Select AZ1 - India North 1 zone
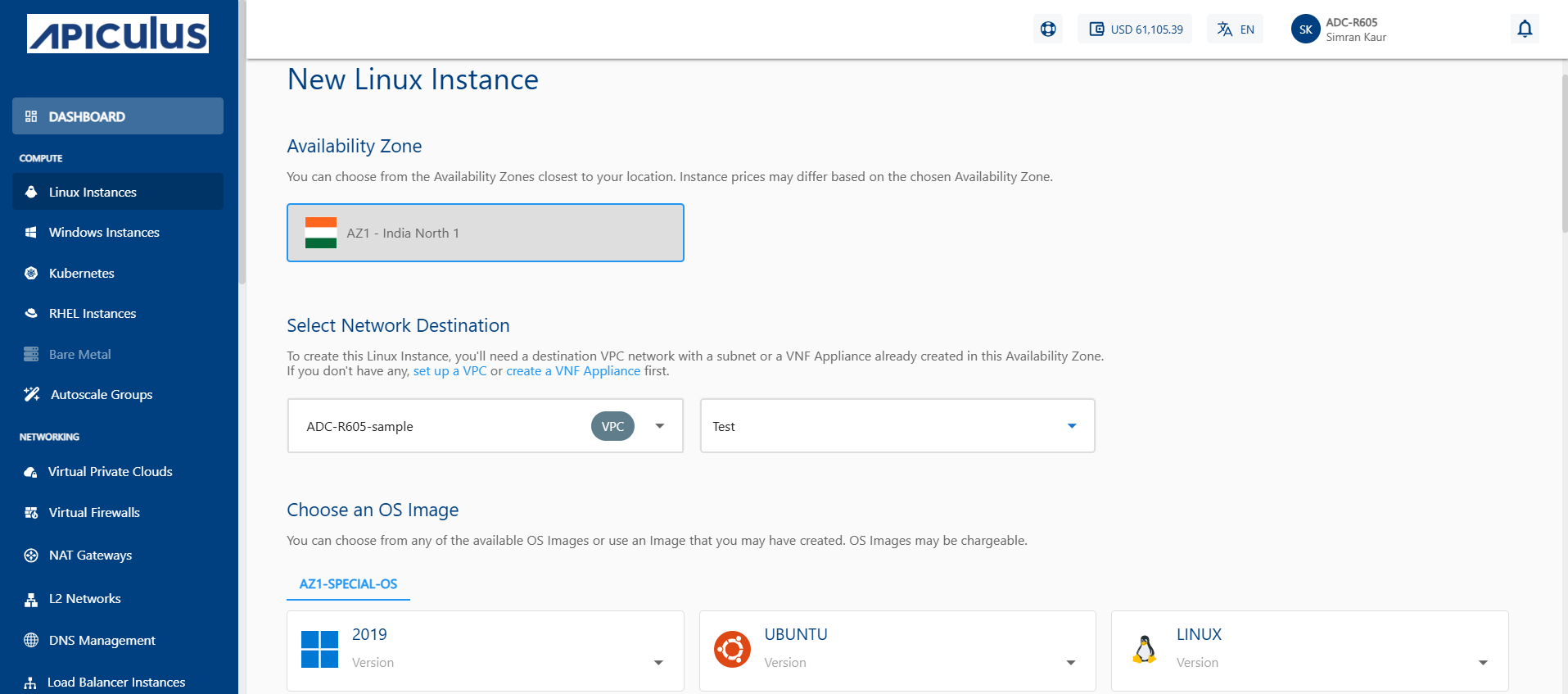This screenshot has height=694, width=1568. (x=485, y=234)
